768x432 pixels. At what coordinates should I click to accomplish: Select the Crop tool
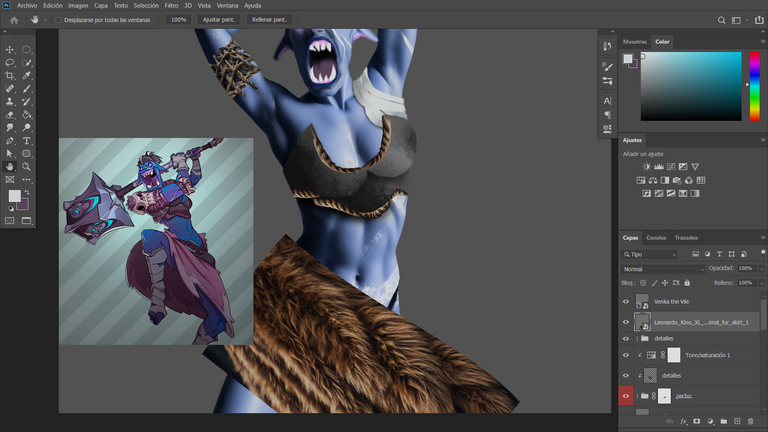pyautogui.click(x=10, y=75)
